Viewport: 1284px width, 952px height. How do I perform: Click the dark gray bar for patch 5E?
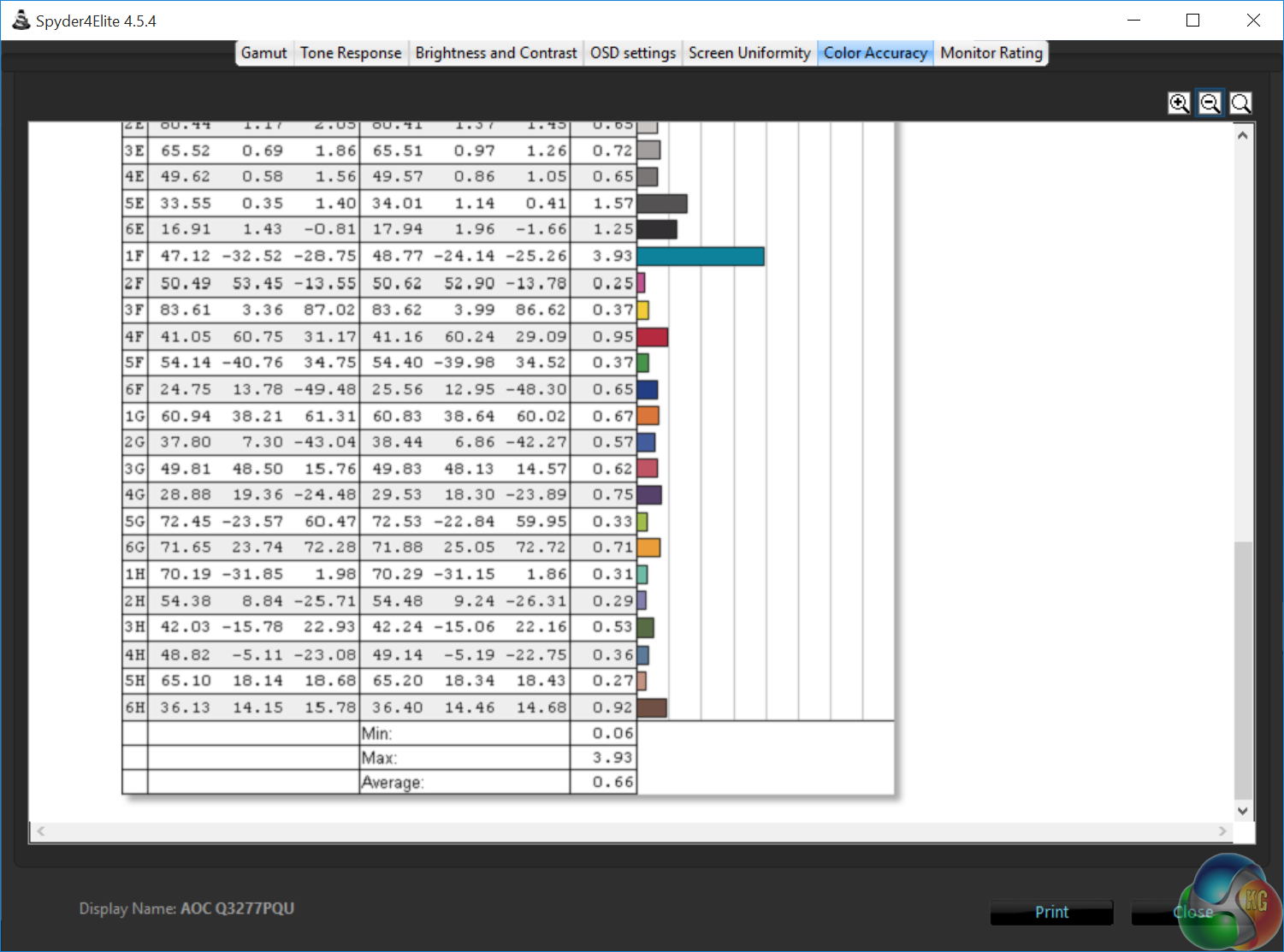click(x=662, y=204)
